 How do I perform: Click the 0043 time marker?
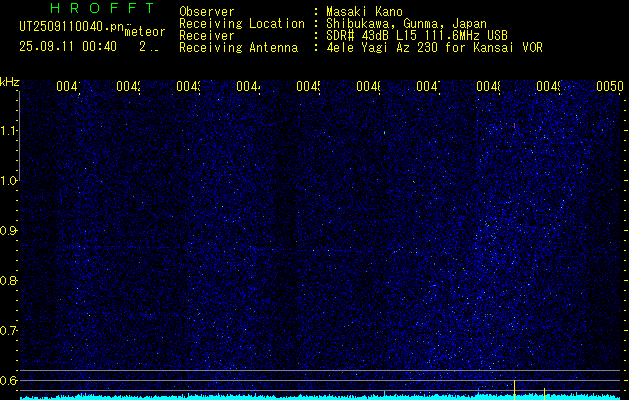click(x=188, y=87)
